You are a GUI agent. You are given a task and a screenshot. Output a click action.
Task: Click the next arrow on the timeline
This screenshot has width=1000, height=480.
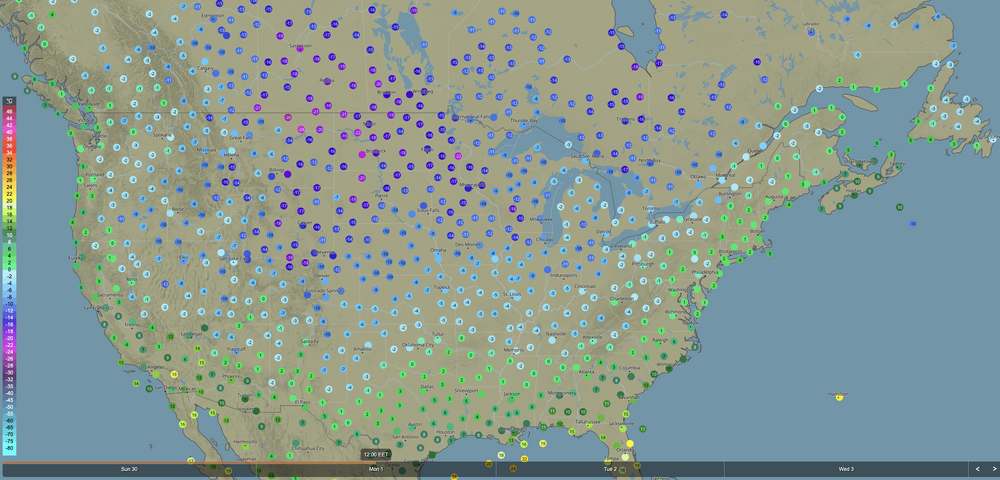tap(995, 469)
